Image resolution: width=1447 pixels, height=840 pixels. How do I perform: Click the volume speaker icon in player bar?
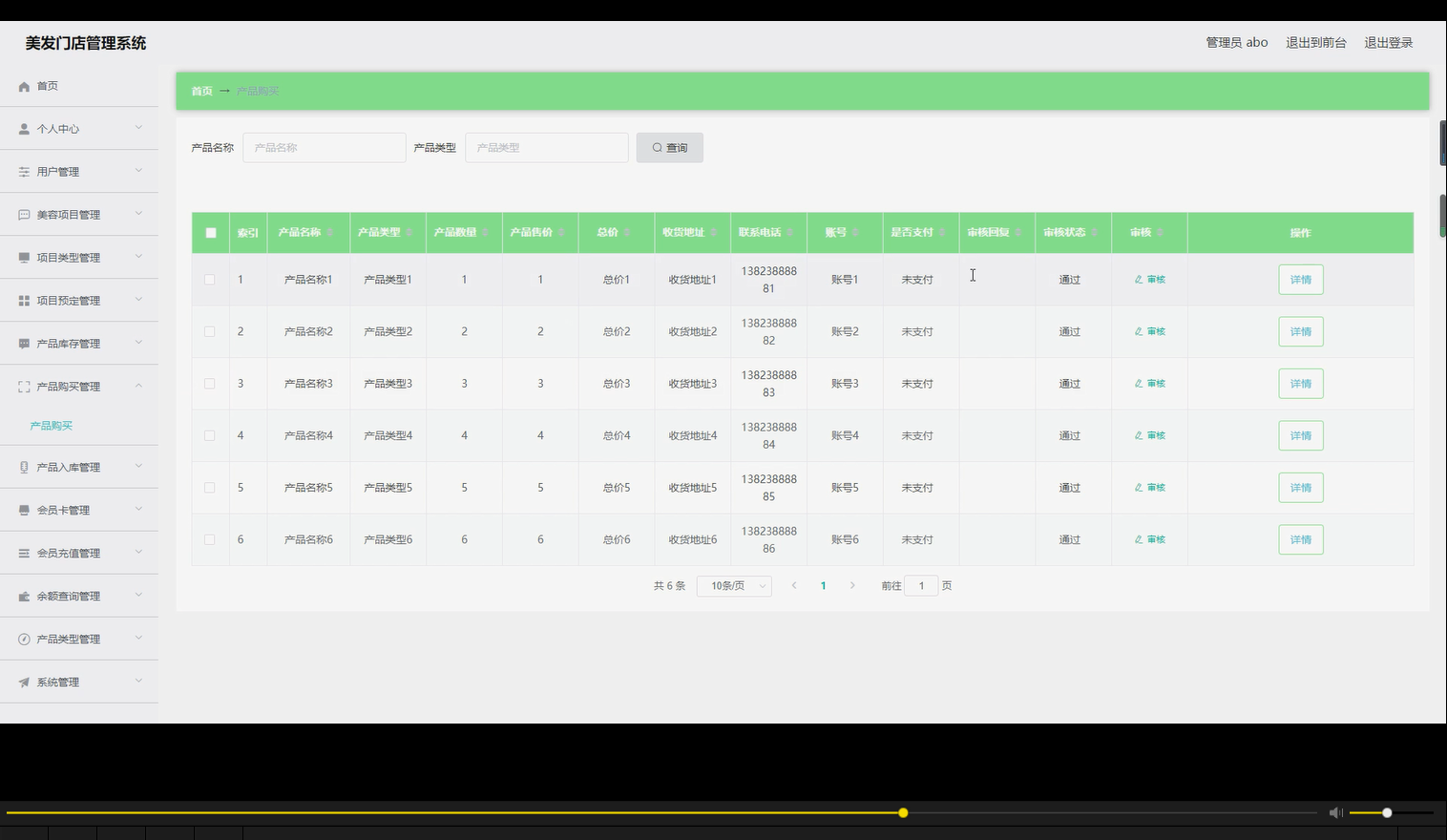1335,812
